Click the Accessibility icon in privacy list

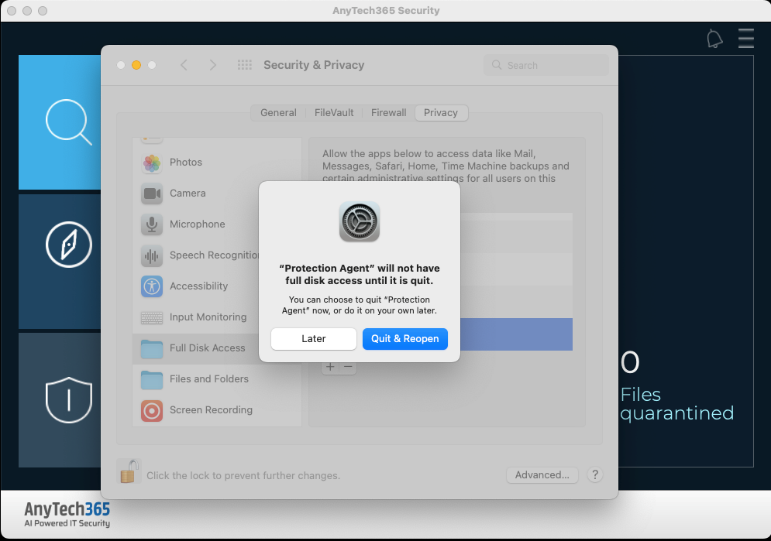click(152, 287)
